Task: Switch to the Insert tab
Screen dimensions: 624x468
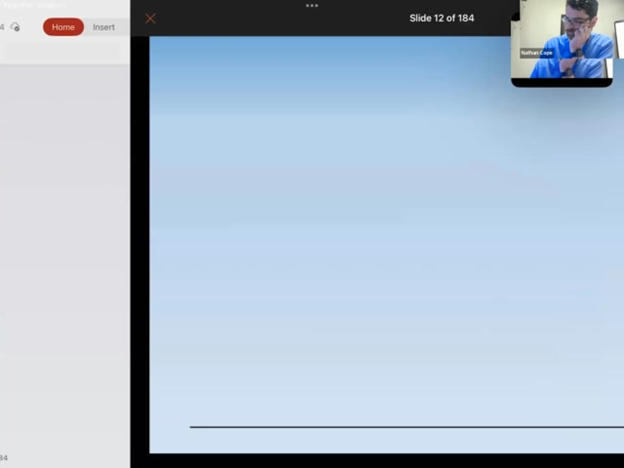Action: pyautogui.click(x=104, y=27)
